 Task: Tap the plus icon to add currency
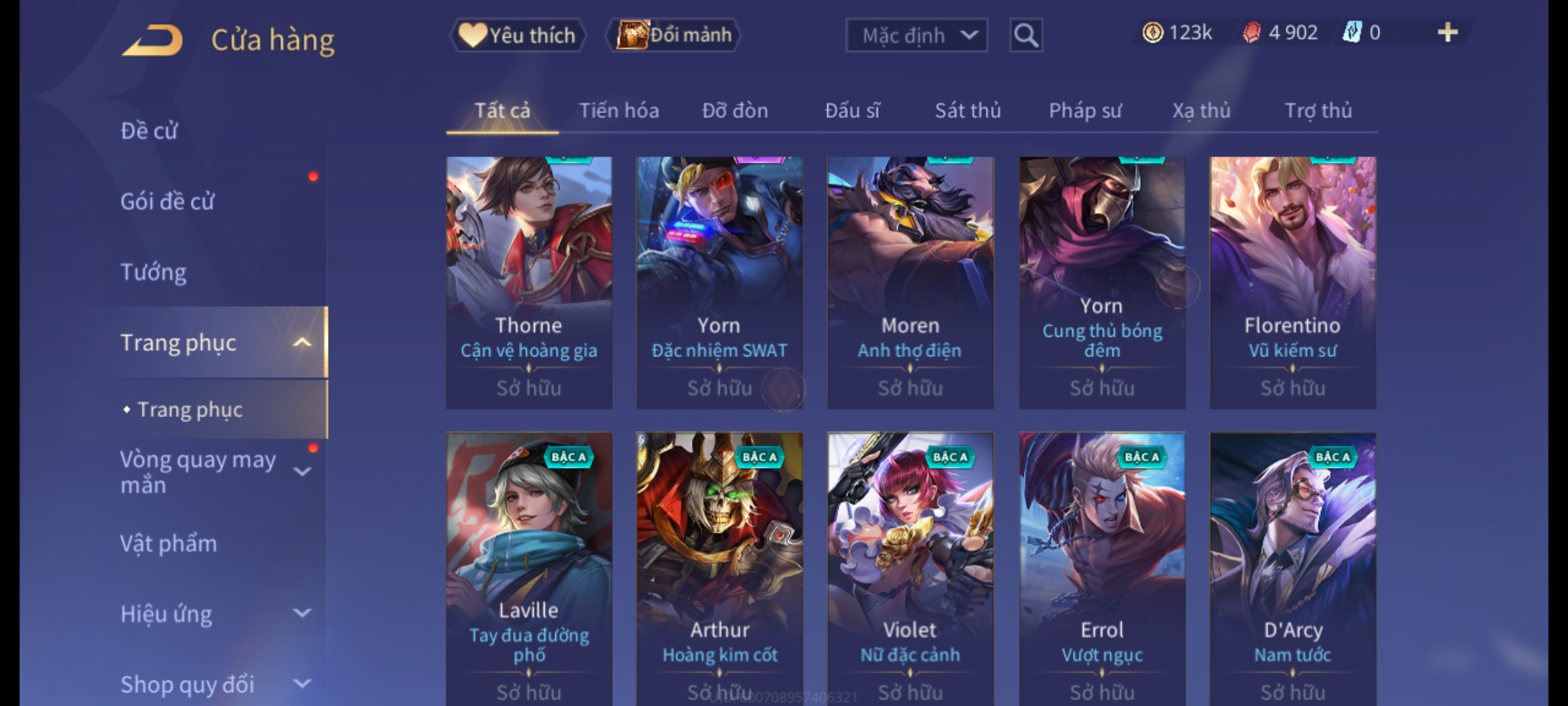pos(1448,33)
